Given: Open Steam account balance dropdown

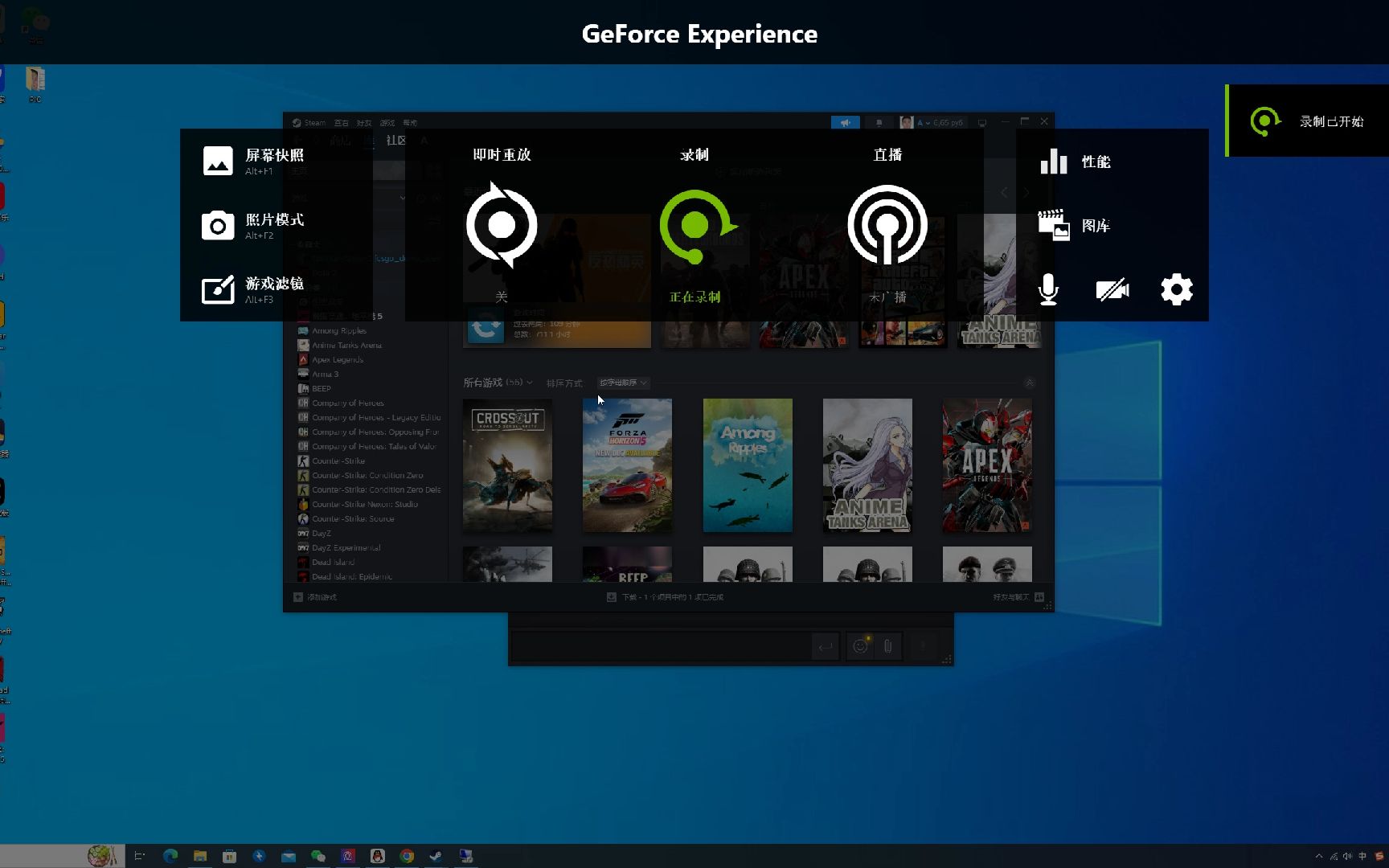Looking at the screenshot, I should click(939, 122).
